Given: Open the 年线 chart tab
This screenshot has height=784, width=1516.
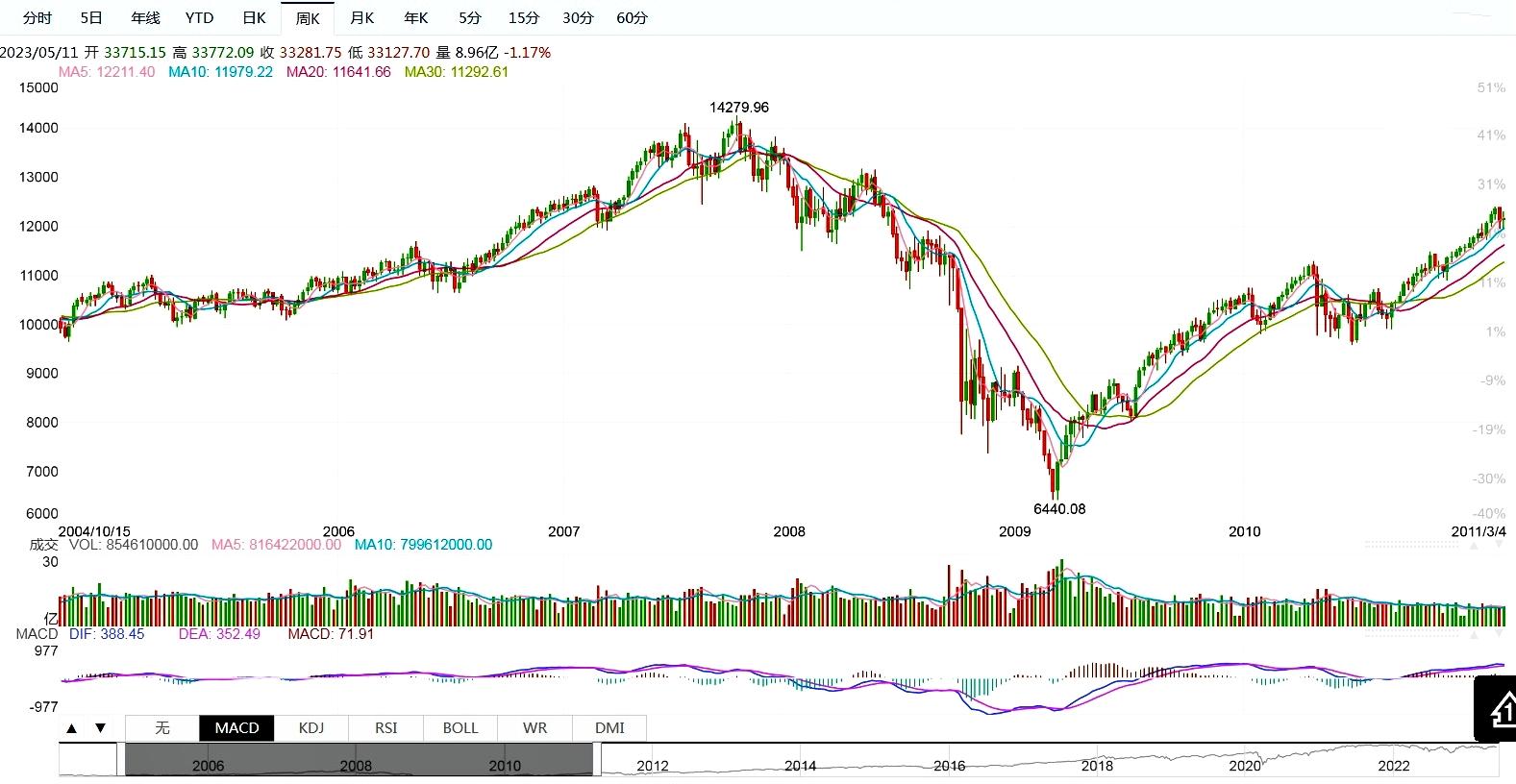Looking at the screenshot, I should tap(145, 18).
